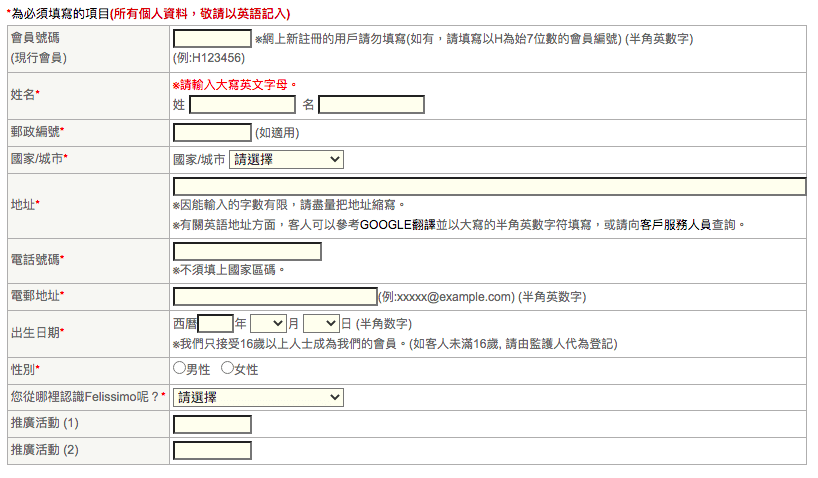Click the 郵政編號 postal code field
The width and height of the screenshot is (818, 478).
[212, 133]
